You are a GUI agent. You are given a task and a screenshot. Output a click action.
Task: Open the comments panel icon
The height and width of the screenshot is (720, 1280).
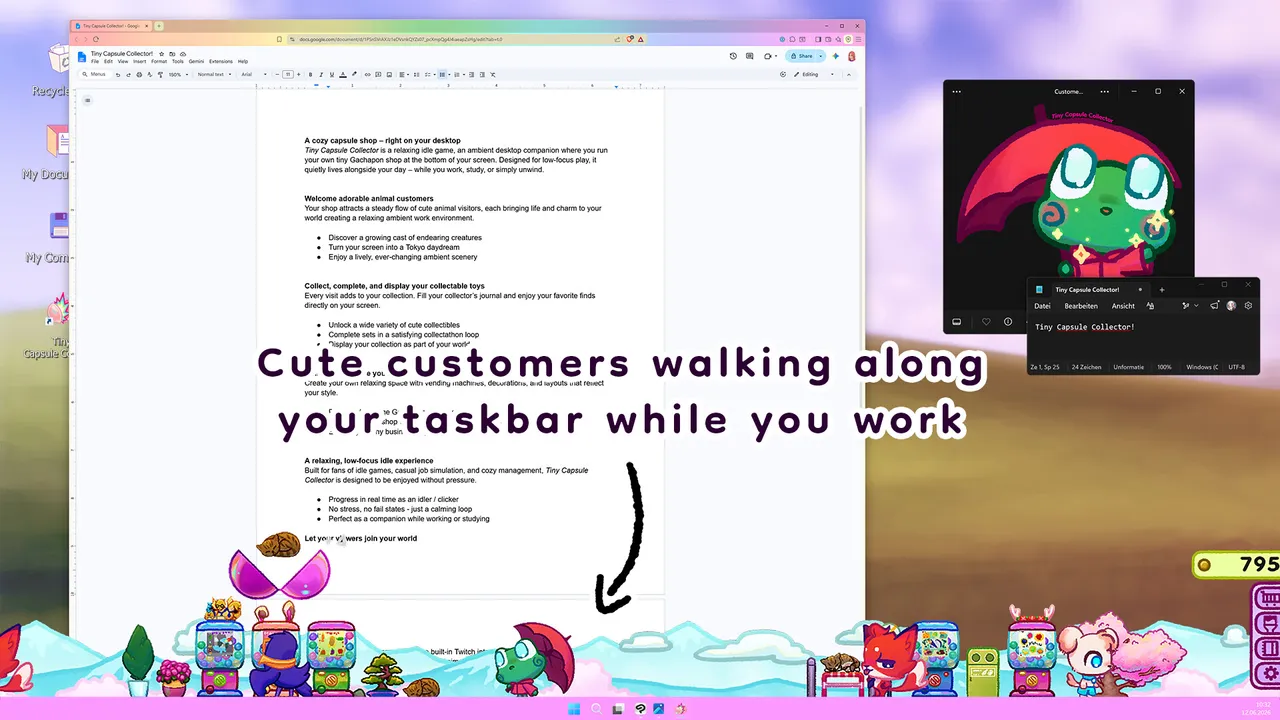749,56
